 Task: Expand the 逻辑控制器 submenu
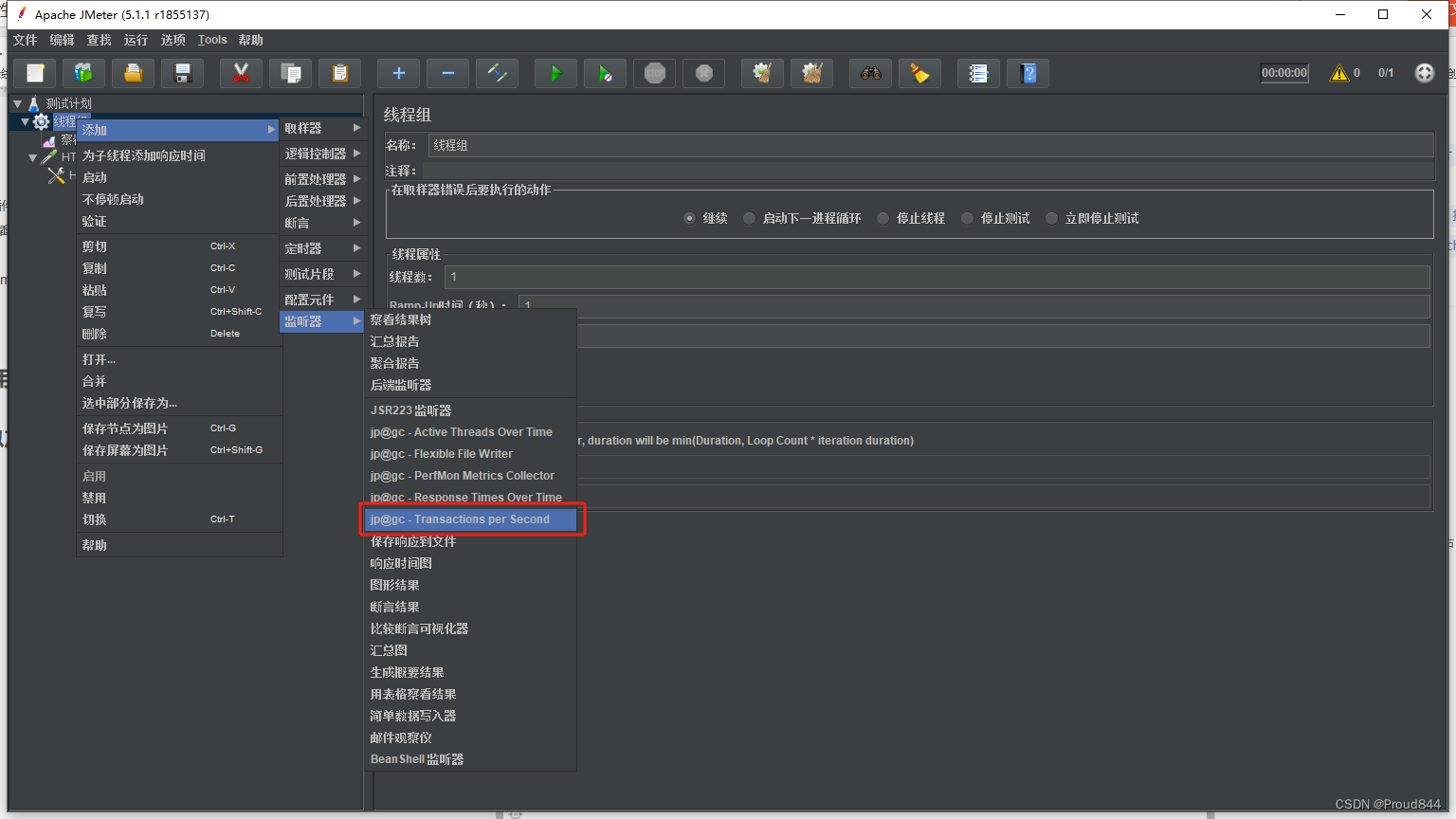[322, 154]
